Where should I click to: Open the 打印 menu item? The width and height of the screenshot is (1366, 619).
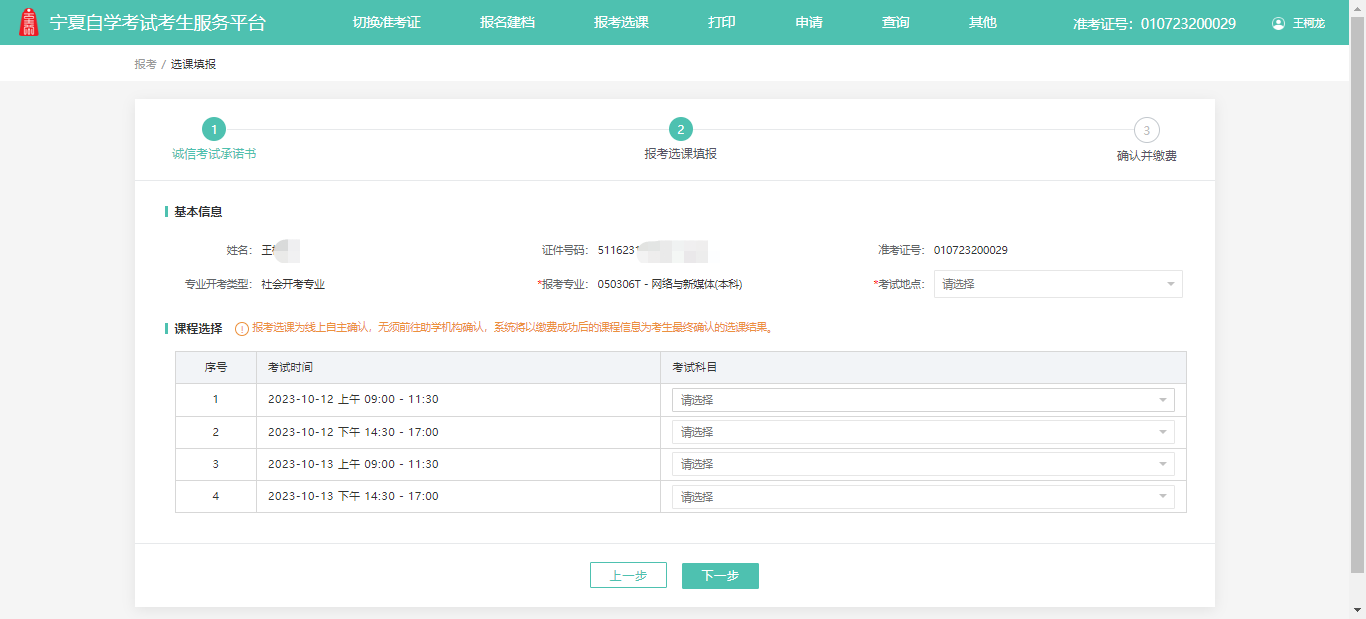pyautogui.click(x=721, y=22)
